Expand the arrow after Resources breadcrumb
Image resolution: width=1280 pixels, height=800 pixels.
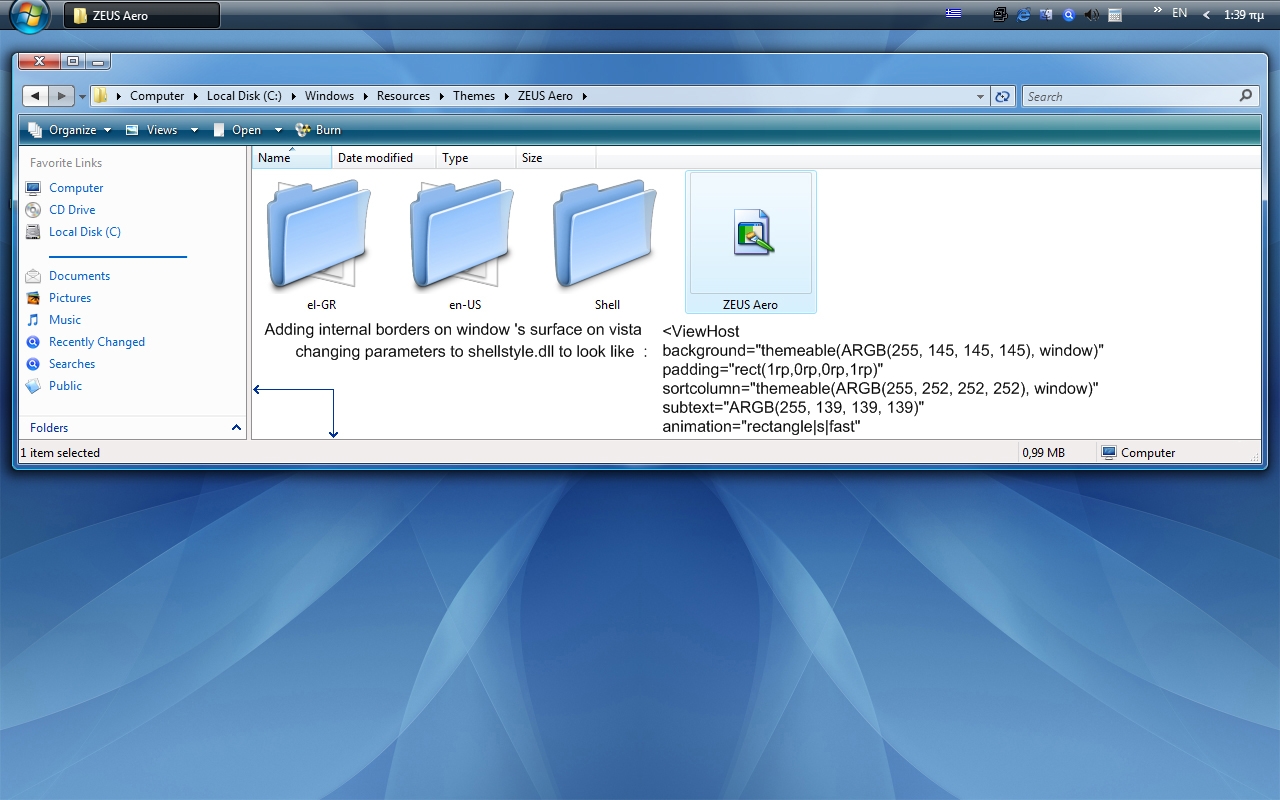441,97
